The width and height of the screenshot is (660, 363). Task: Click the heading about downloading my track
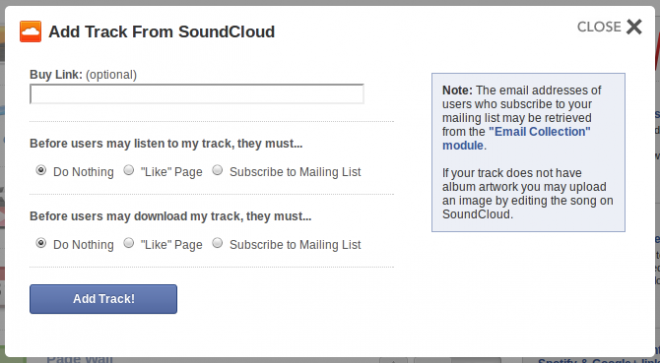170,216
